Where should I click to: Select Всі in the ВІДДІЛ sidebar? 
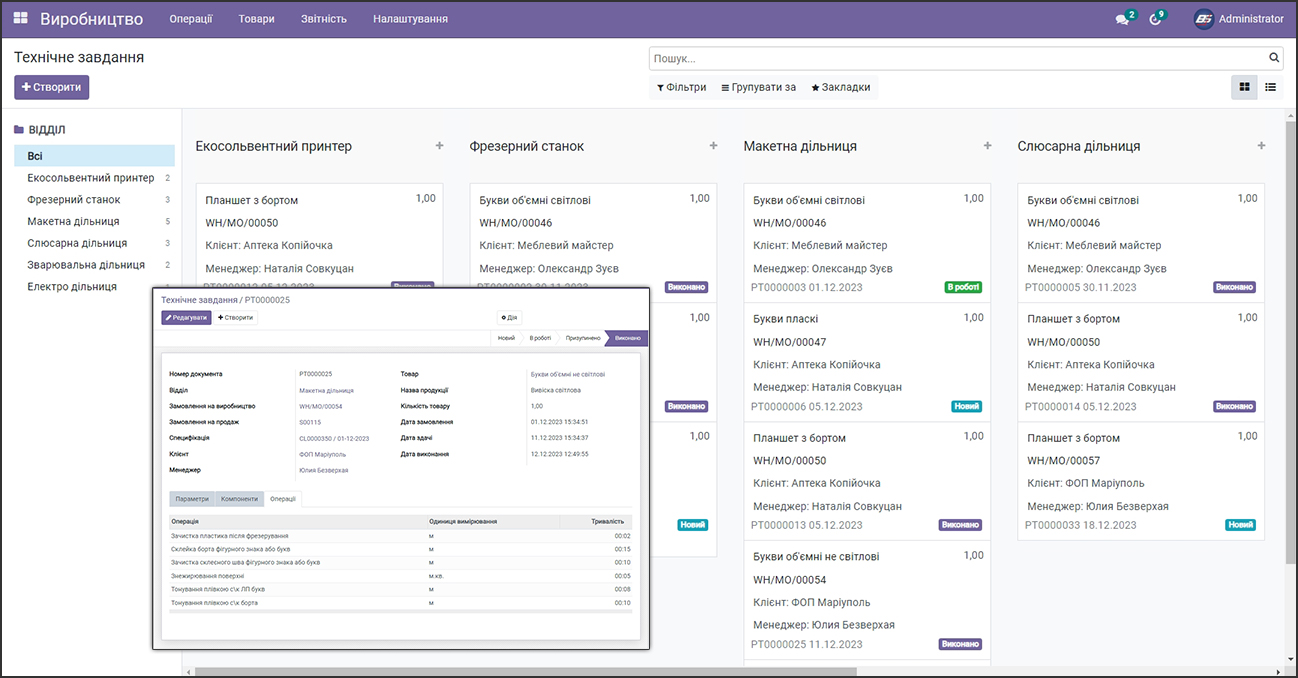(x=94, y=156)
